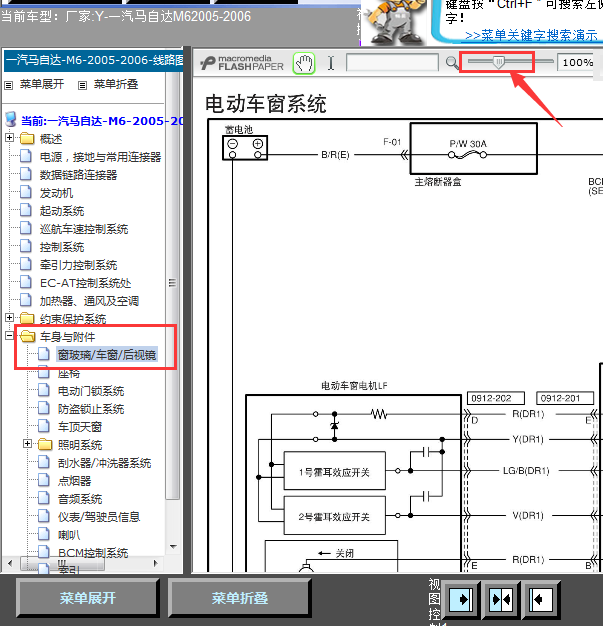The image size is (603, 630).
Task: Open 刮水器/冲洗器系统 page
Action: point(104,463)
